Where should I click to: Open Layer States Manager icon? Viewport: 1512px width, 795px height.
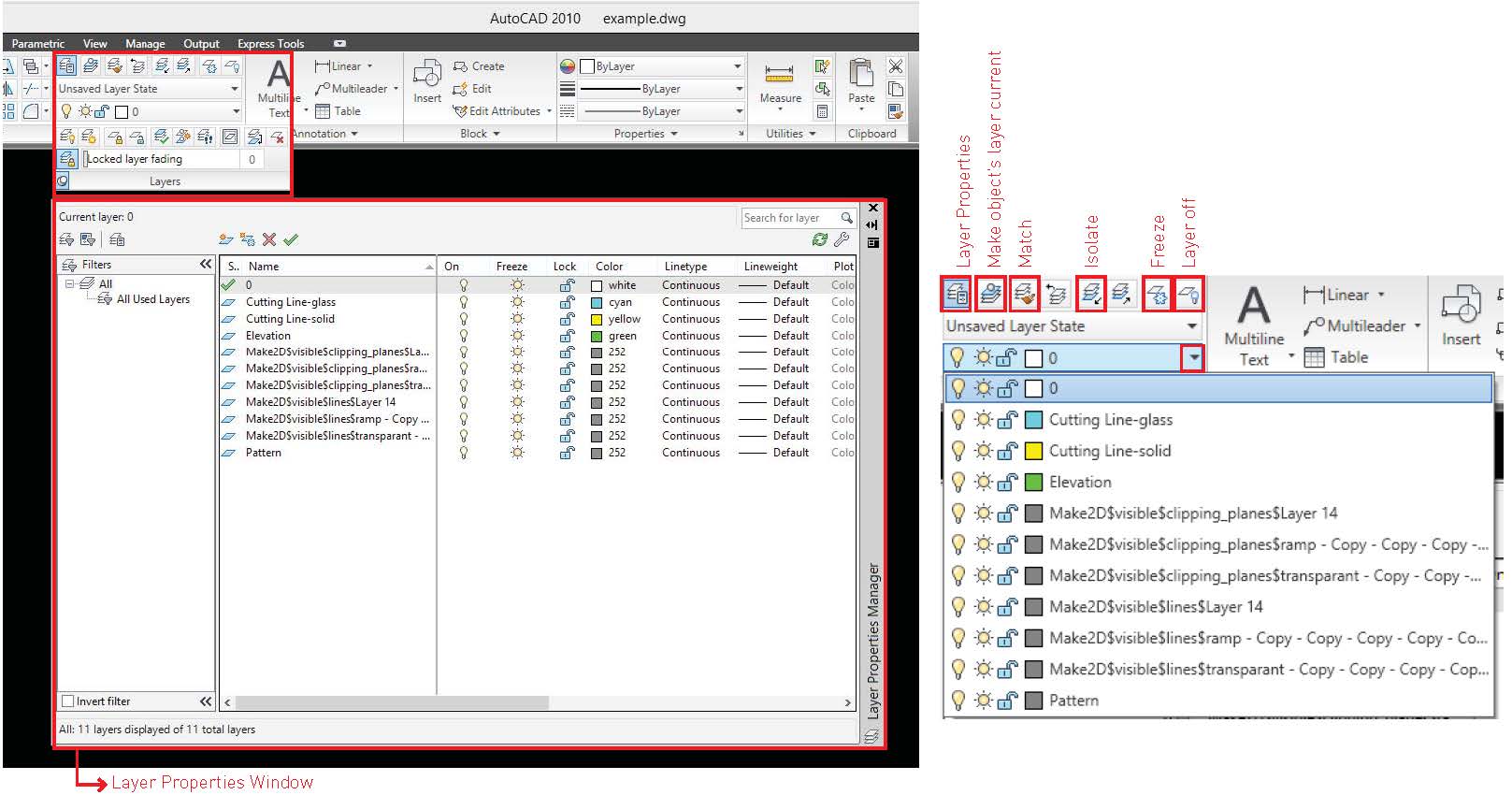click(x=118, y=239)
